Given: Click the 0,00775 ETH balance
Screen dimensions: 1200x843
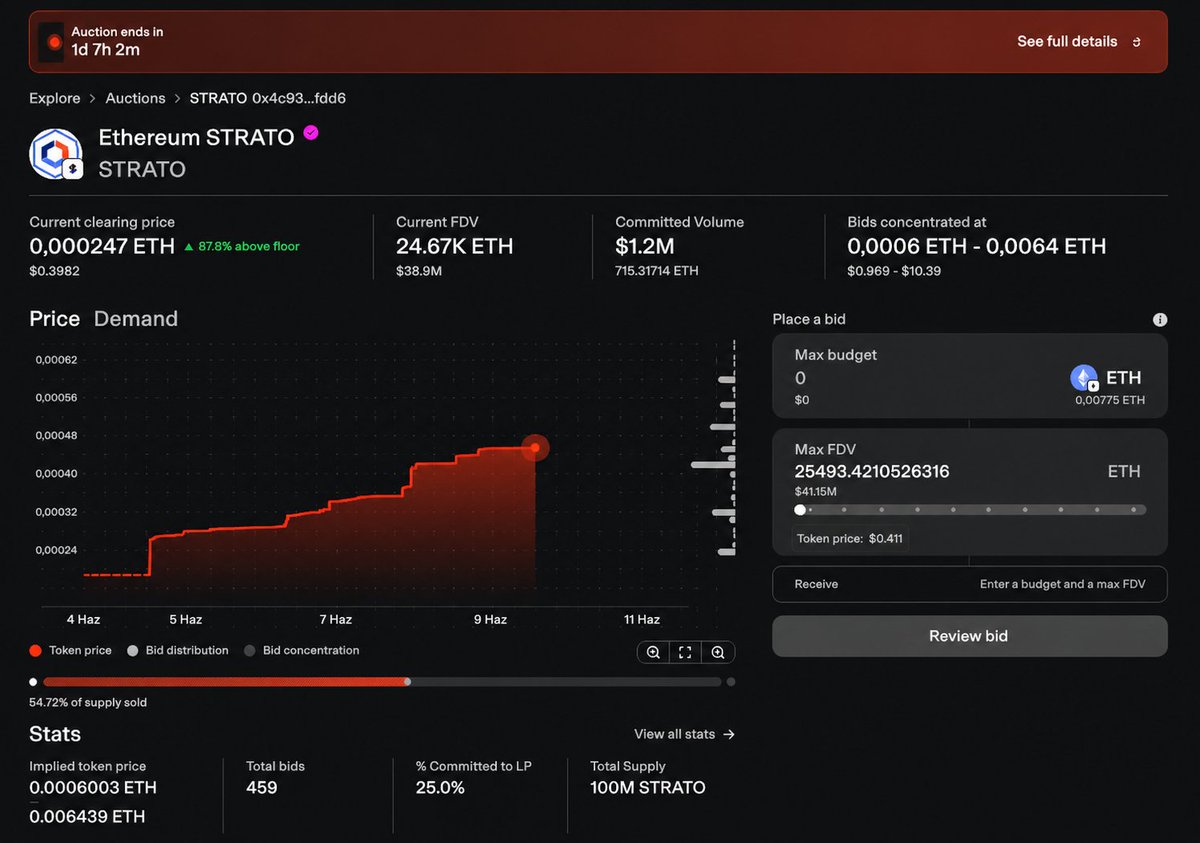Looking at the screenshot, I should (x=1110, y=400).
